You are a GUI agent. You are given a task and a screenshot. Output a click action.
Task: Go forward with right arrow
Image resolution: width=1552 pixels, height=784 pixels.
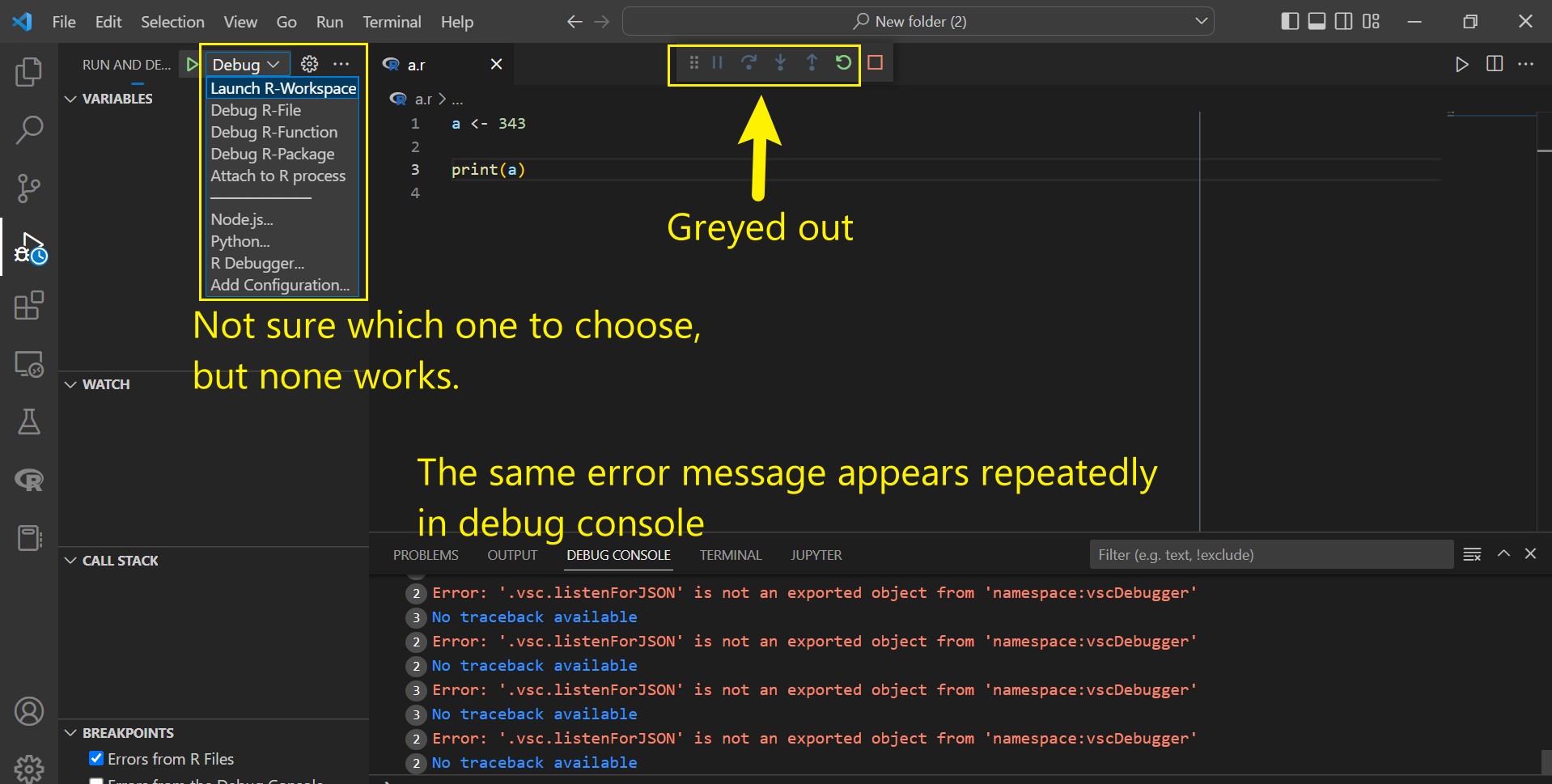pyautogui.click(x=601, y=22)
